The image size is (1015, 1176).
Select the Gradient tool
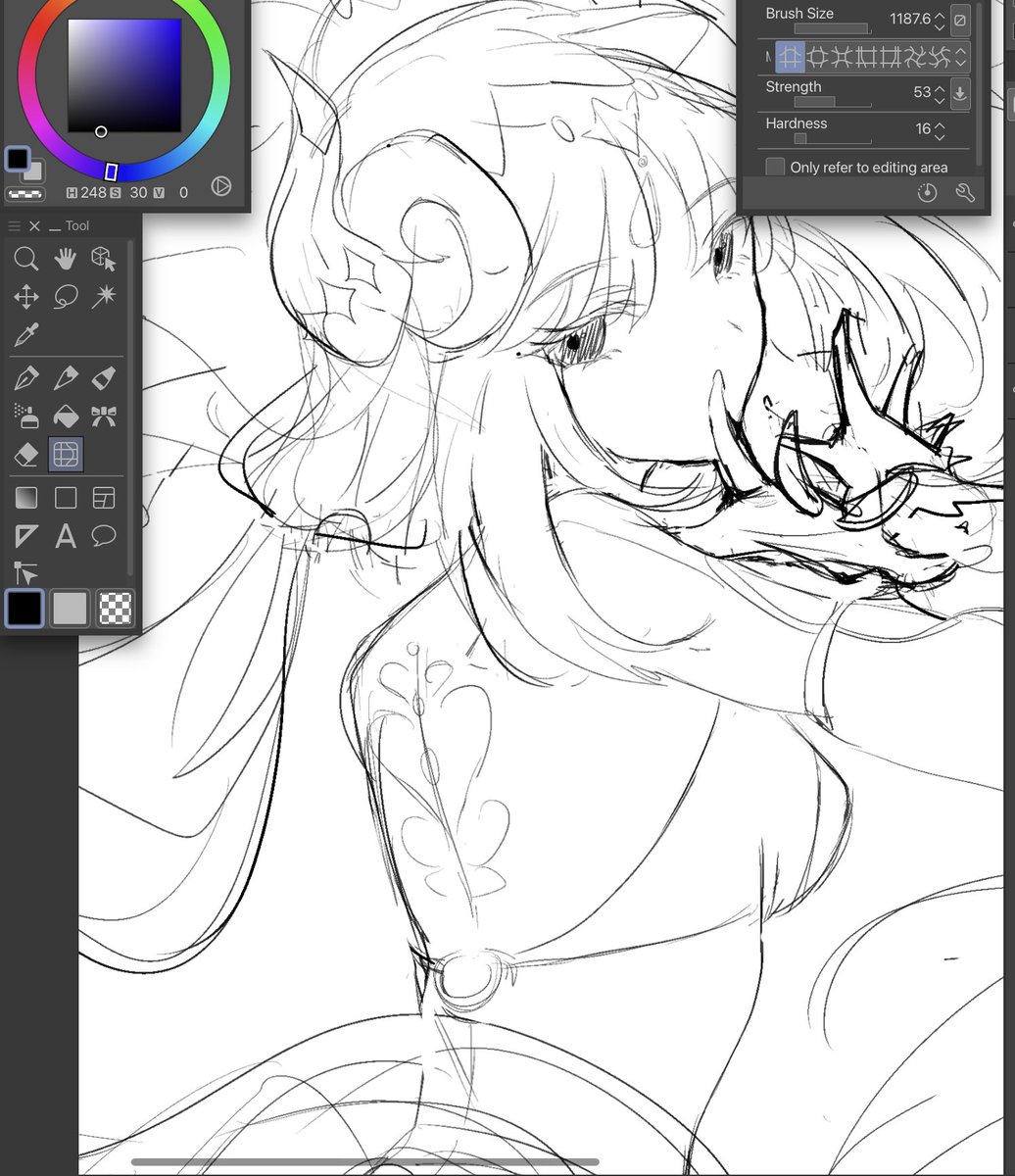tap(26, 498)
